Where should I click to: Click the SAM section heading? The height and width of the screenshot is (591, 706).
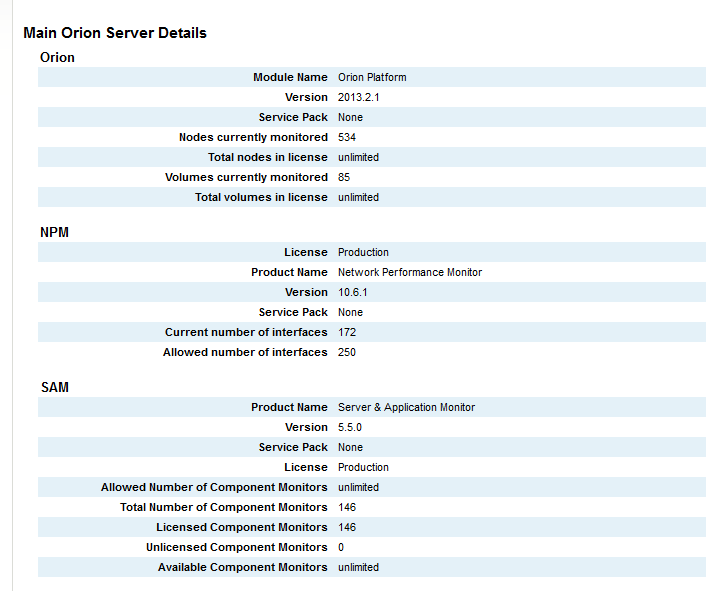55,388
